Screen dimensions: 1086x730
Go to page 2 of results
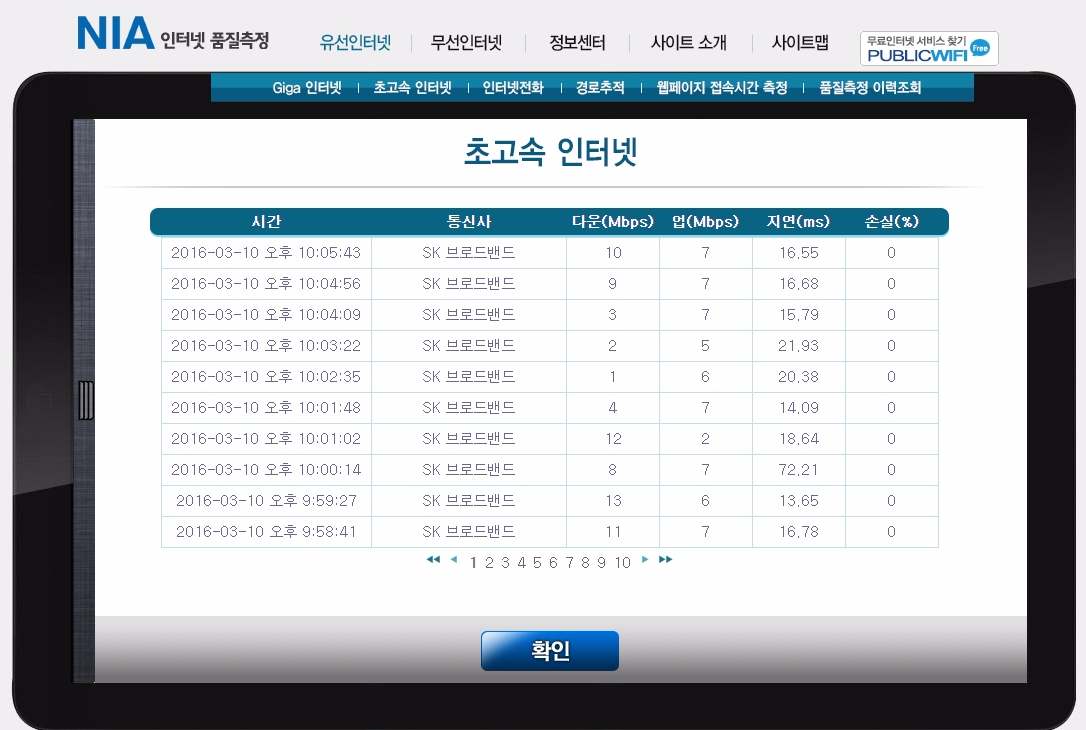pyautogui.click(x=489, y=562)
